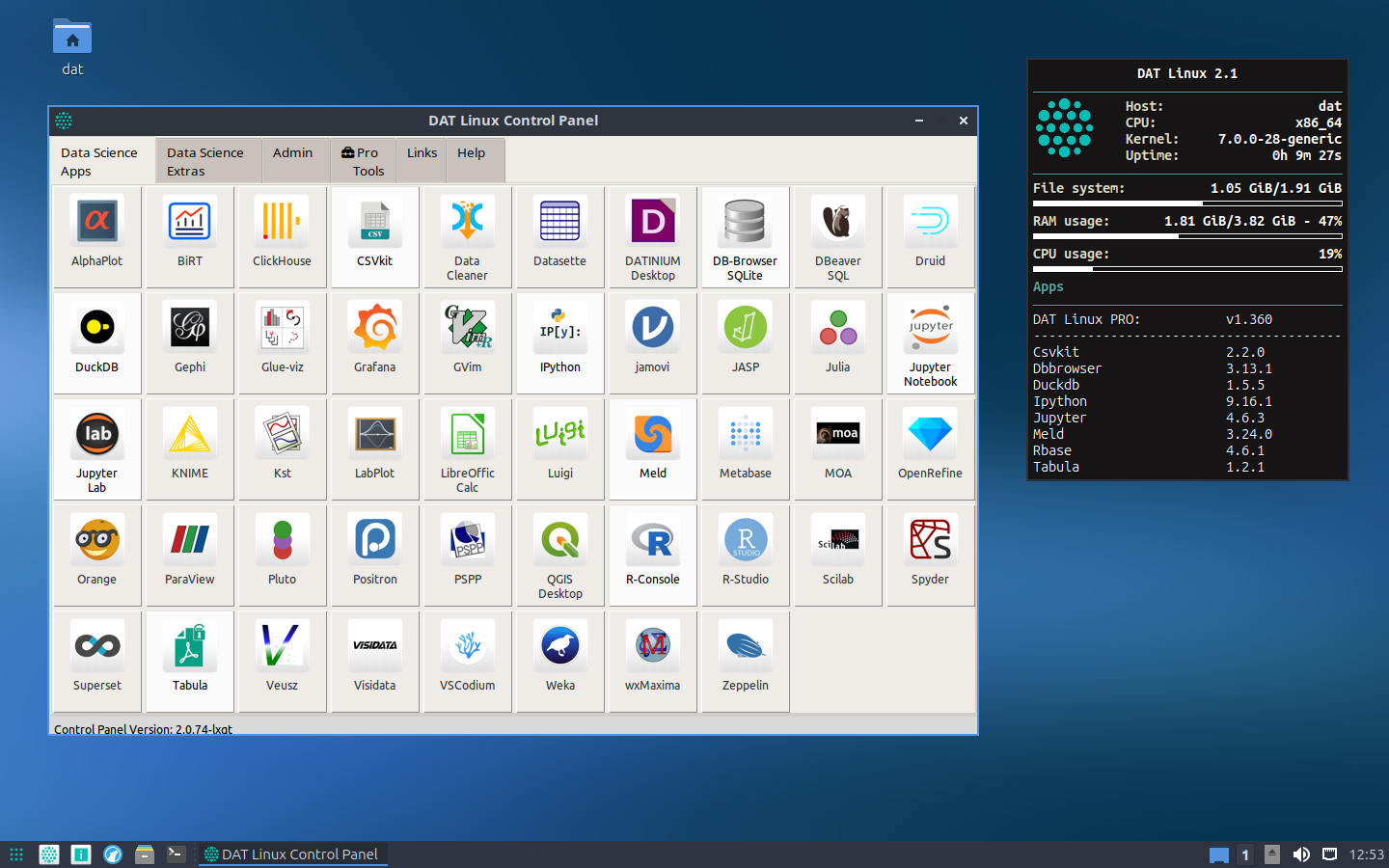1389x868 pixels.
Task: Start IPython shell
Action: 560,343
